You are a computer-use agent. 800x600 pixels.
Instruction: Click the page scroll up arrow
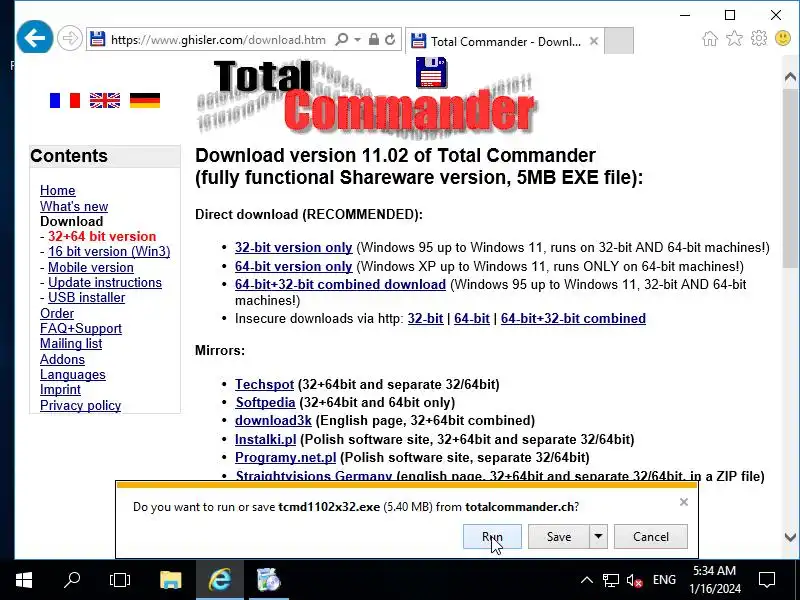click(x=790, y=77)
